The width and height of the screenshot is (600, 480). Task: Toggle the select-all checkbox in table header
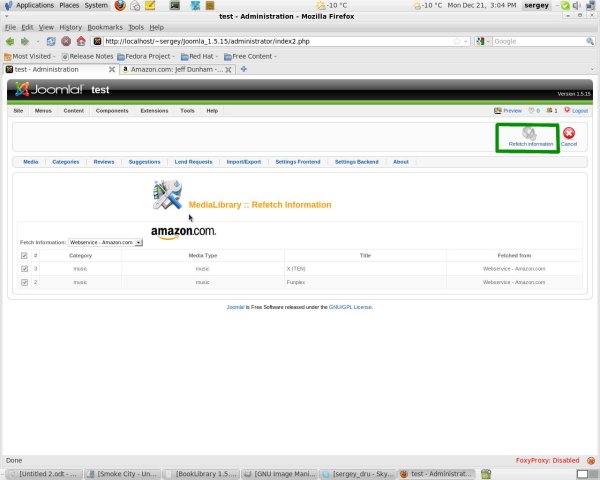(x=24, y=255)
